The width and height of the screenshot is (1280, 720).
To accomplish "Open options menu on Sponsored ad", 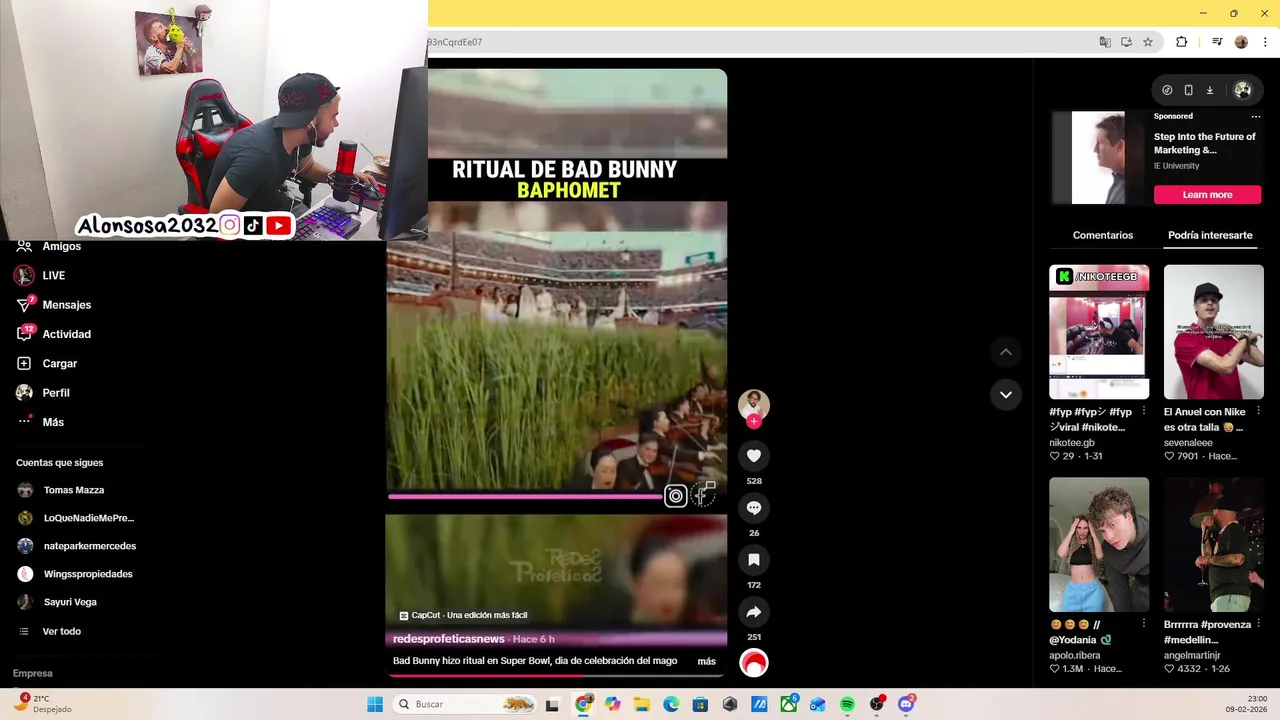I will coord(1256,116).
